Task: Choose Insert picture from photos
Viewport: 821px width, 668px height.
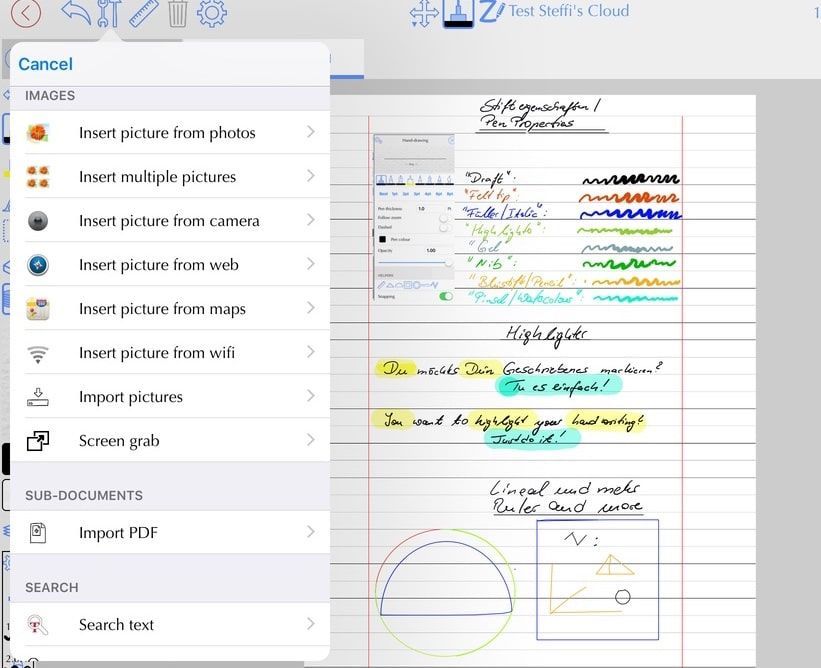Action: coord(167,133)
